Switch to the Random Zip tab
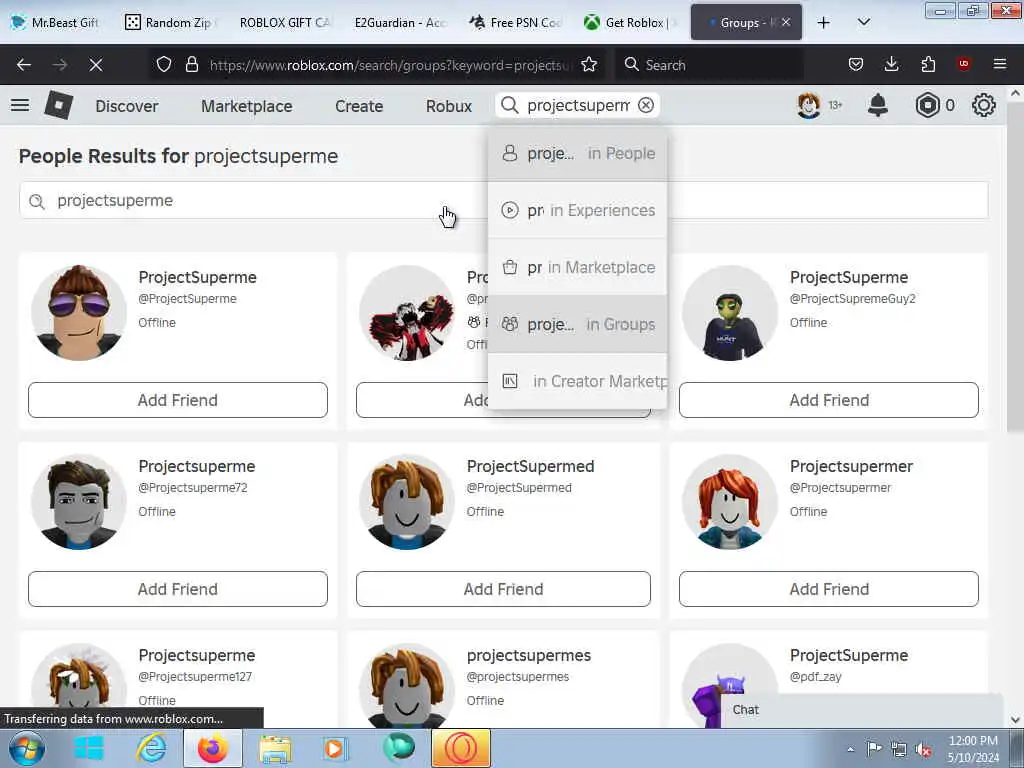This screenshot has height=768, width=1024. coord(169,23)
